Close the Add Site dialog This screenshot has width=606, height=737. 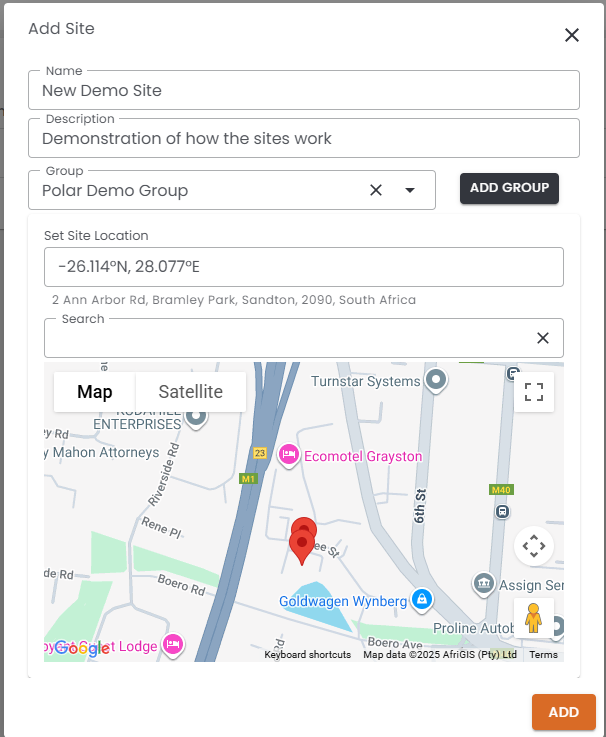tap(572, 35)
